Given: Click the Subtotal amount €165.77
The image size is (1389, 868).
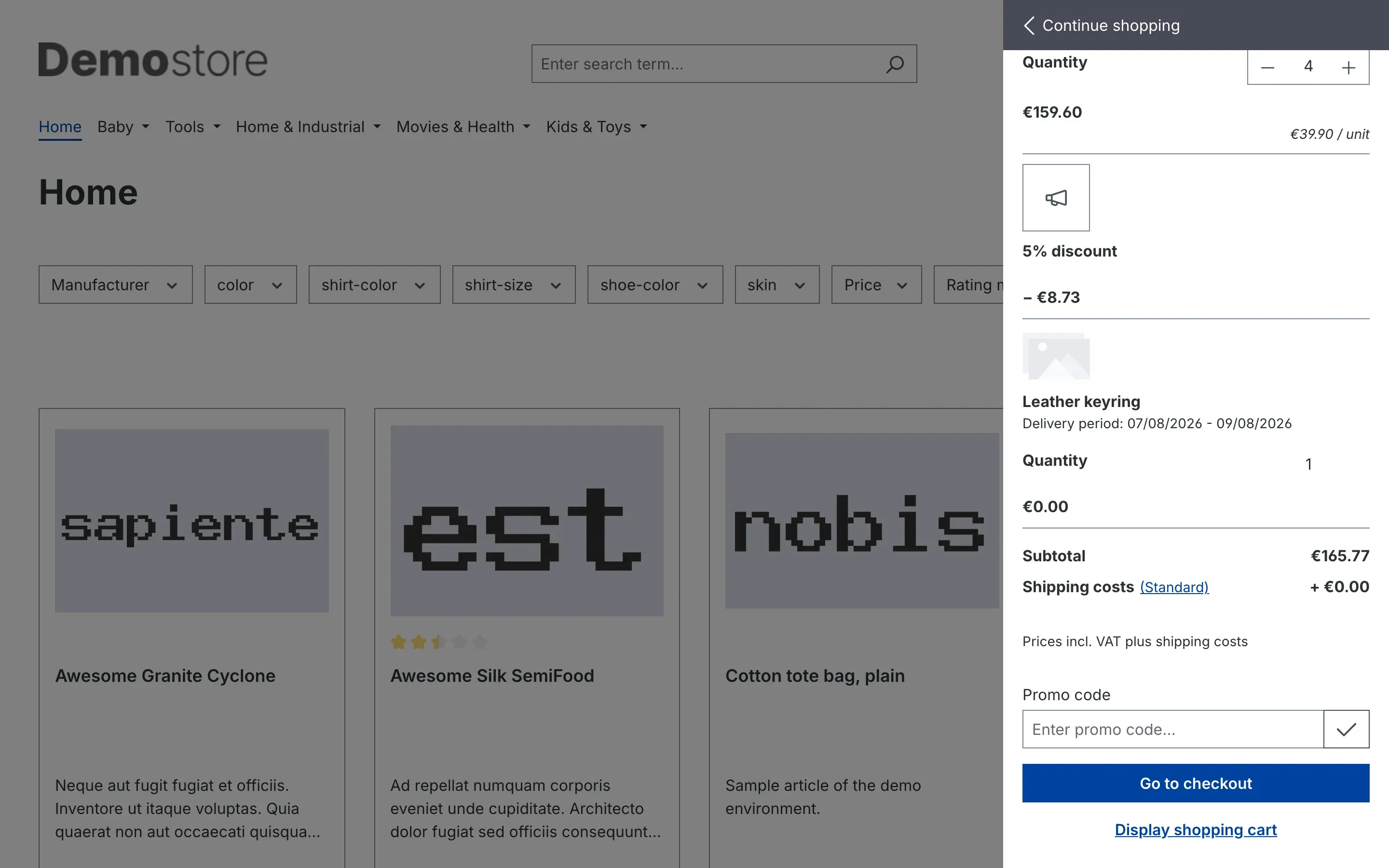Looking at the screenshot, I should [x=1340, y=556].
